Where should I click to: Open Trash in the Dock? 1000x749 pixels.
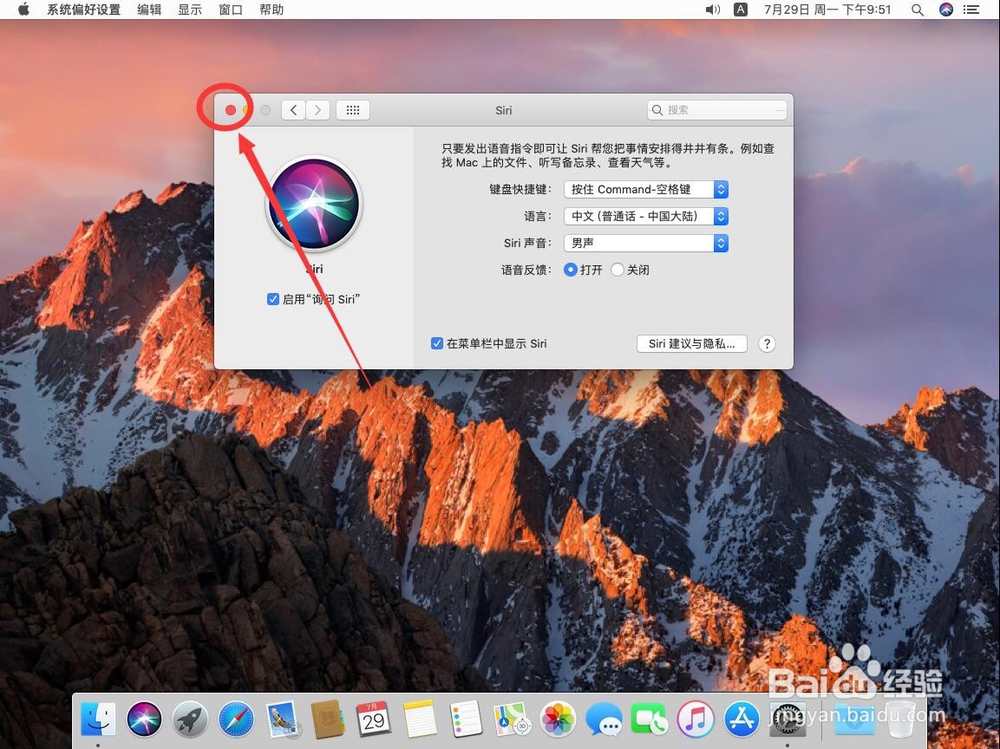point(901,719)
